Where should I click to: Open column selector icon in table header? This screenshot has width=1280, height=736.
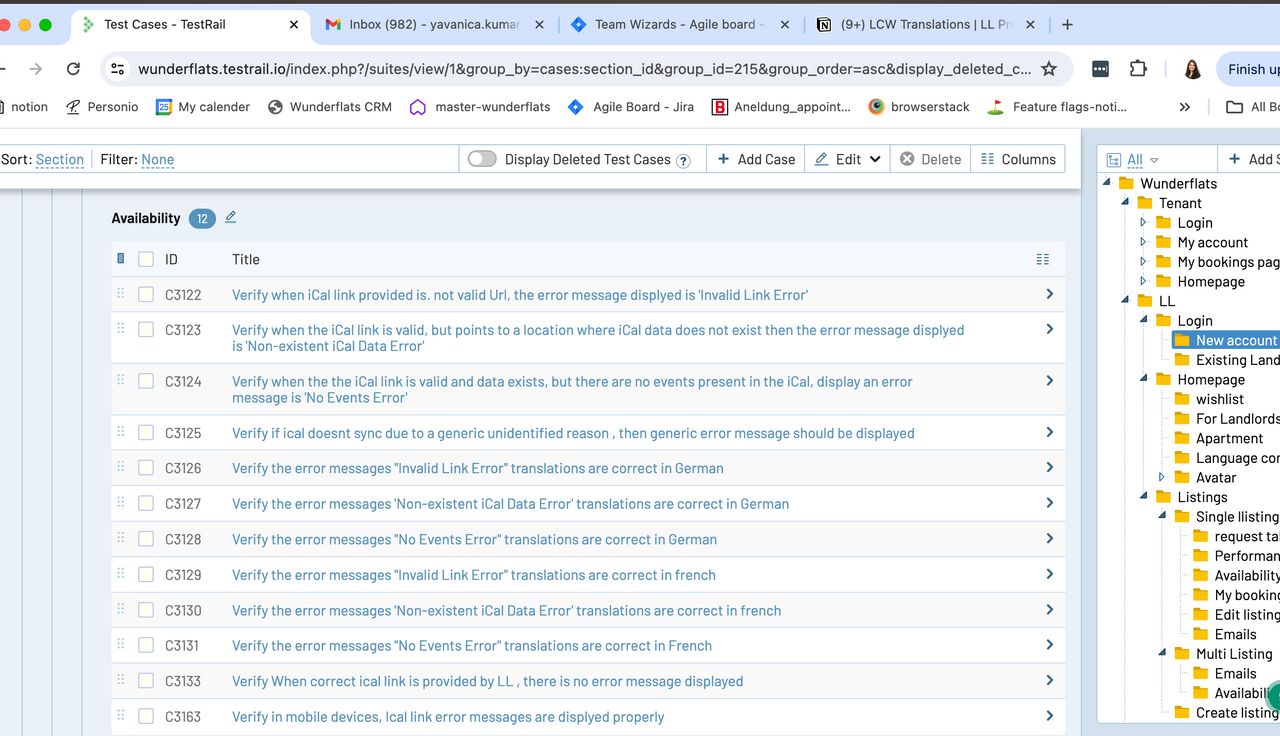coord(1043,259)
